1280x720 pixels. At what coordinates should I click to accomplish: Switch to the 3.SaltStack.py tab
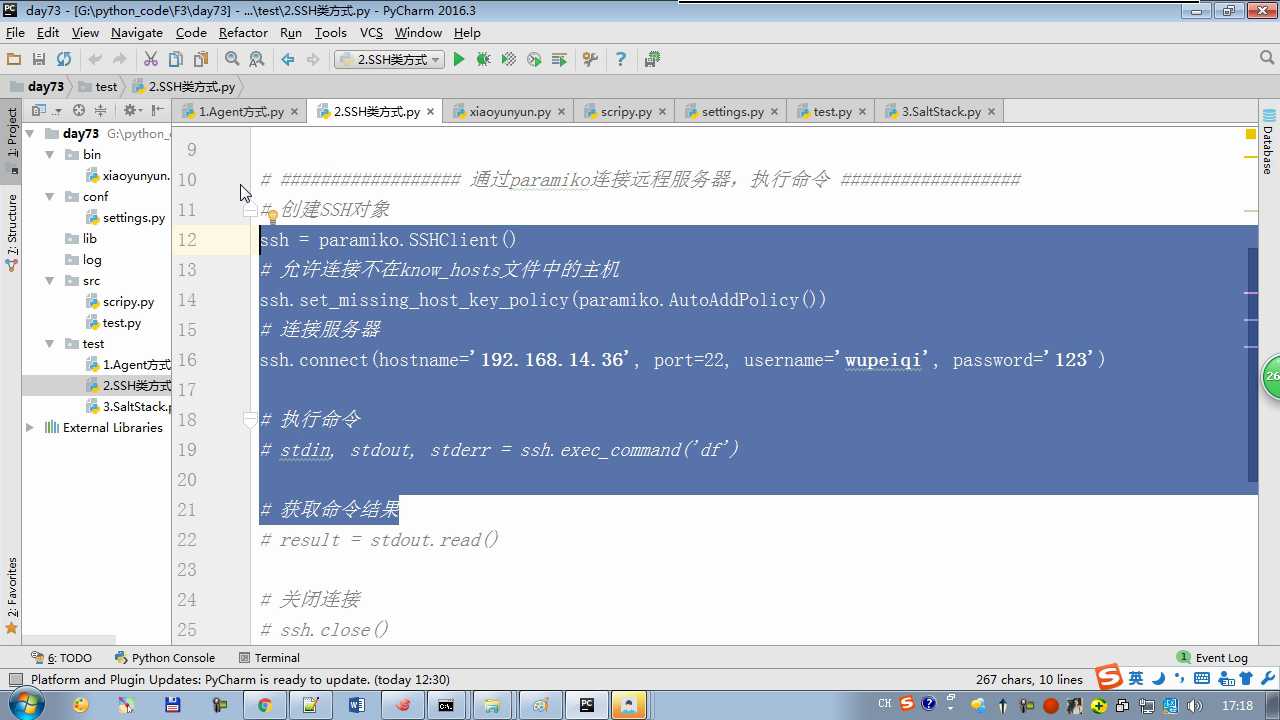pos(940,112)
